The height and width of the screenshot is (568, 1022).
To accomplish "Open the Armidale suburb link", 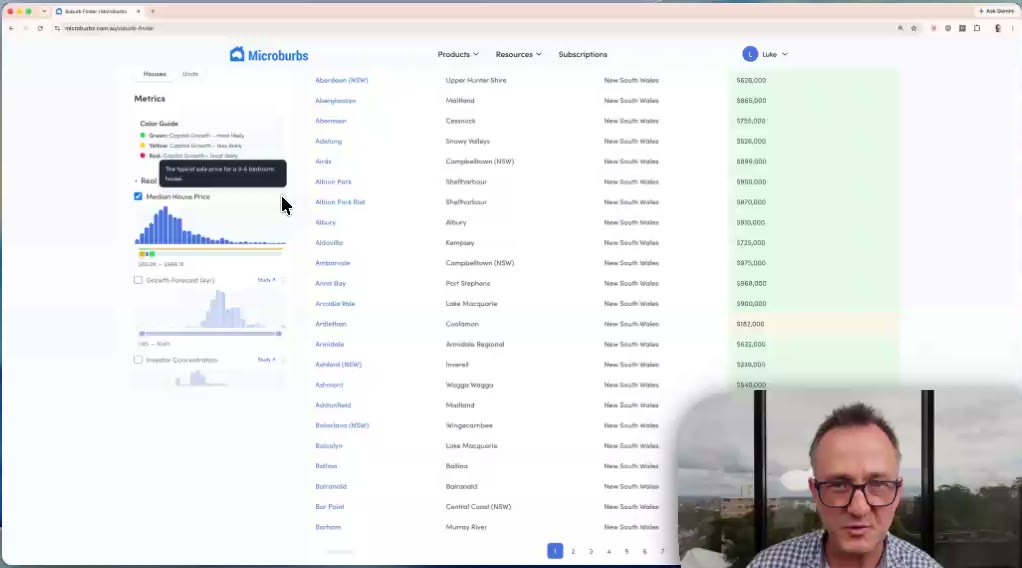I will 329,344.
